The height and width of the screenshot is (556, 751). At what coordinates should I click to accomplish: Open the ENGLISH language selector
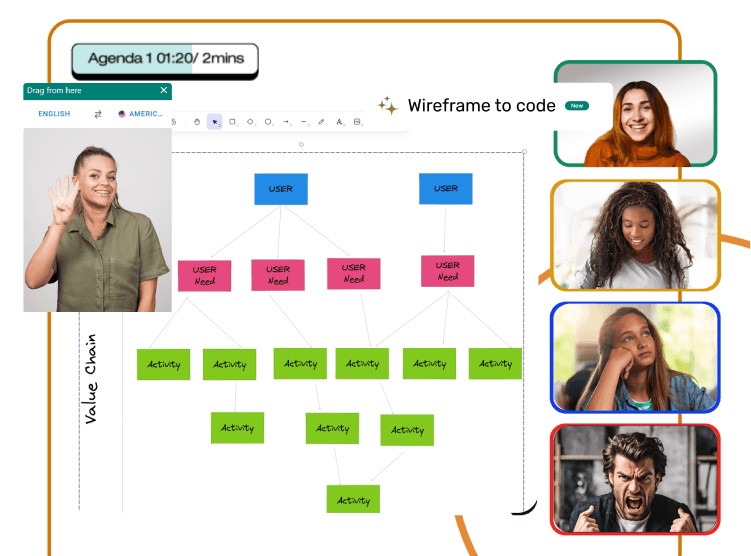point(54,114)
